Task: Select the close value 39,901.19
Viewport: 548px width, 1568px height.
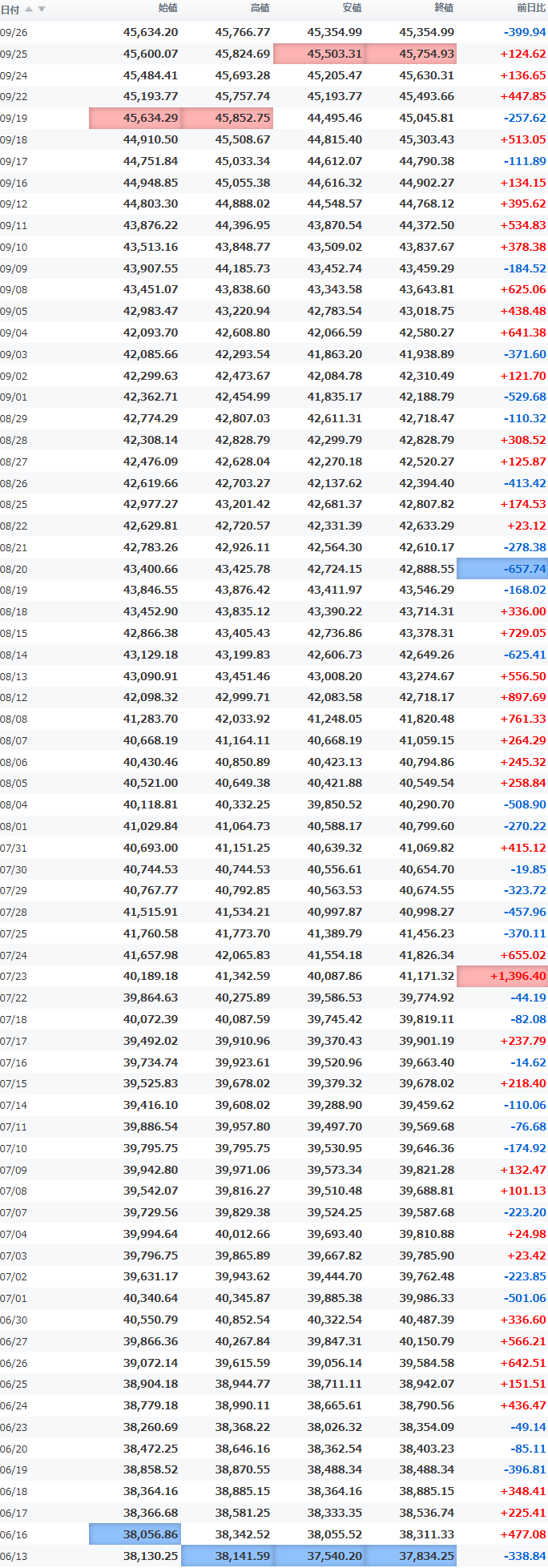Action: click(x=427, y=1041)
